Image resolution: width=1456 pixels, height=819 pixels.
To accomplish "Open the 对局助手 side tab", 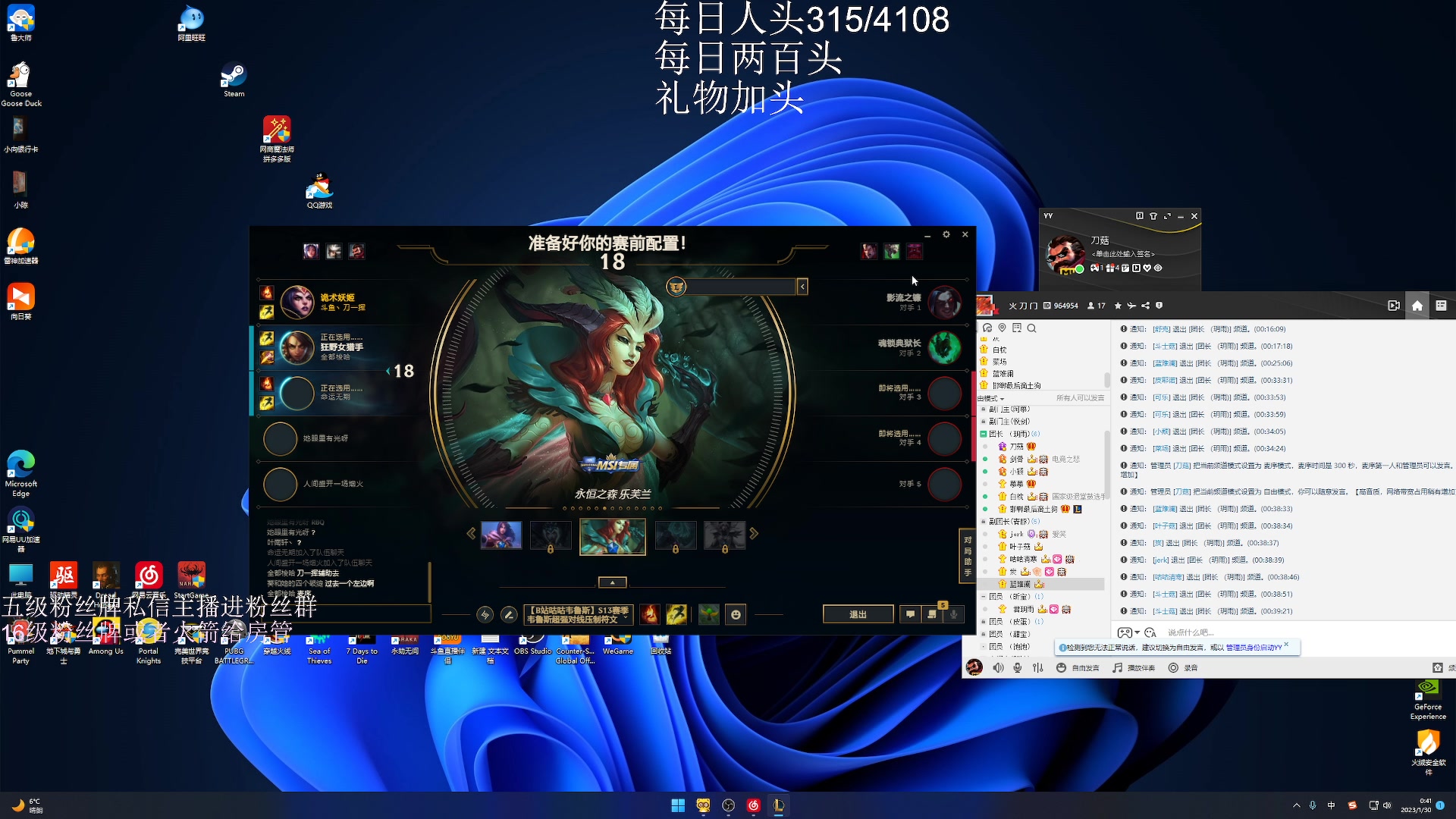I will coord(968,556).
